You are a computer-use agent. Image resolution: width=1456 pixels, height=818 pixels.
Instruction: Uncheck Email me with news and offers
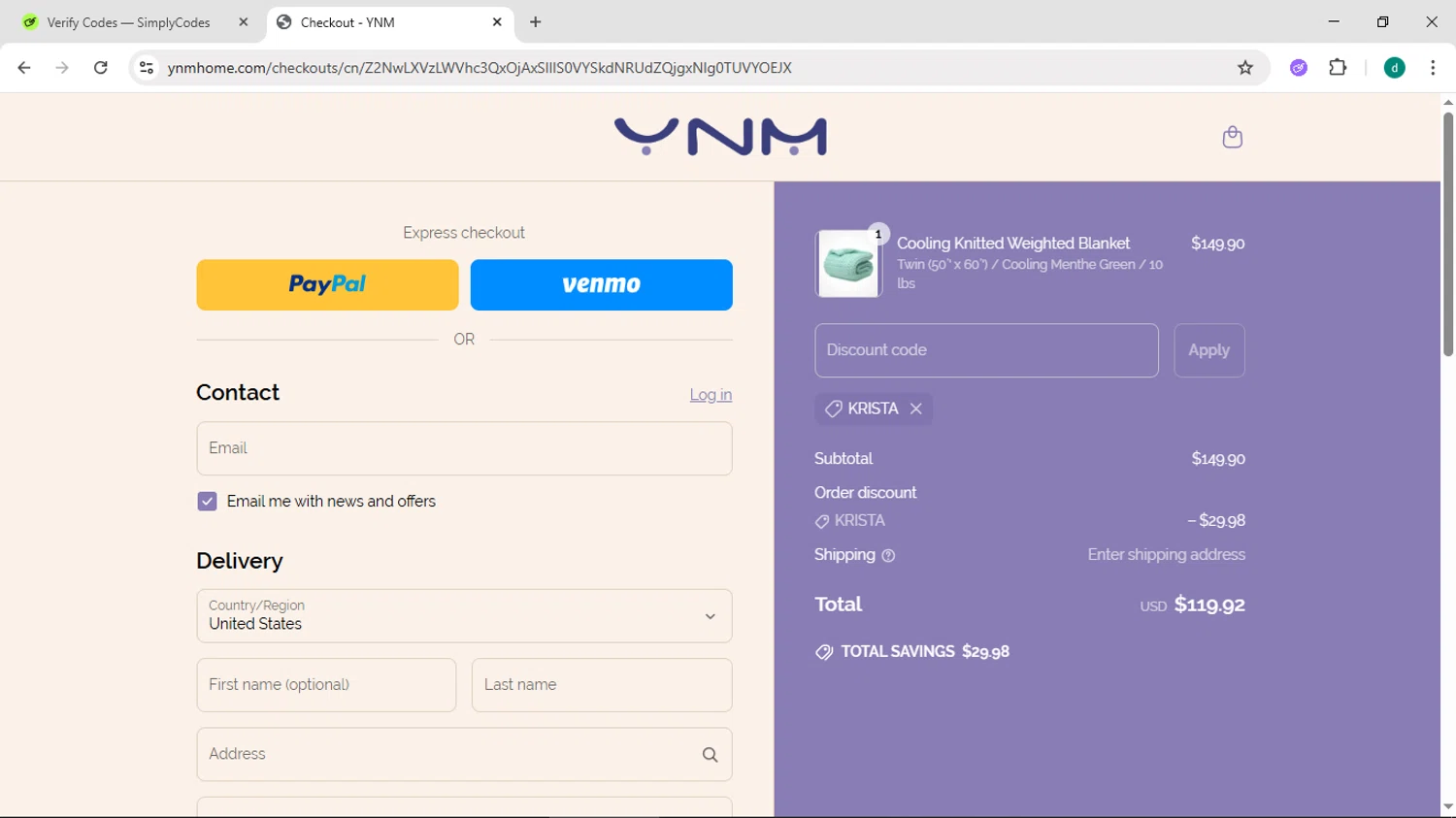click(207, 502)
